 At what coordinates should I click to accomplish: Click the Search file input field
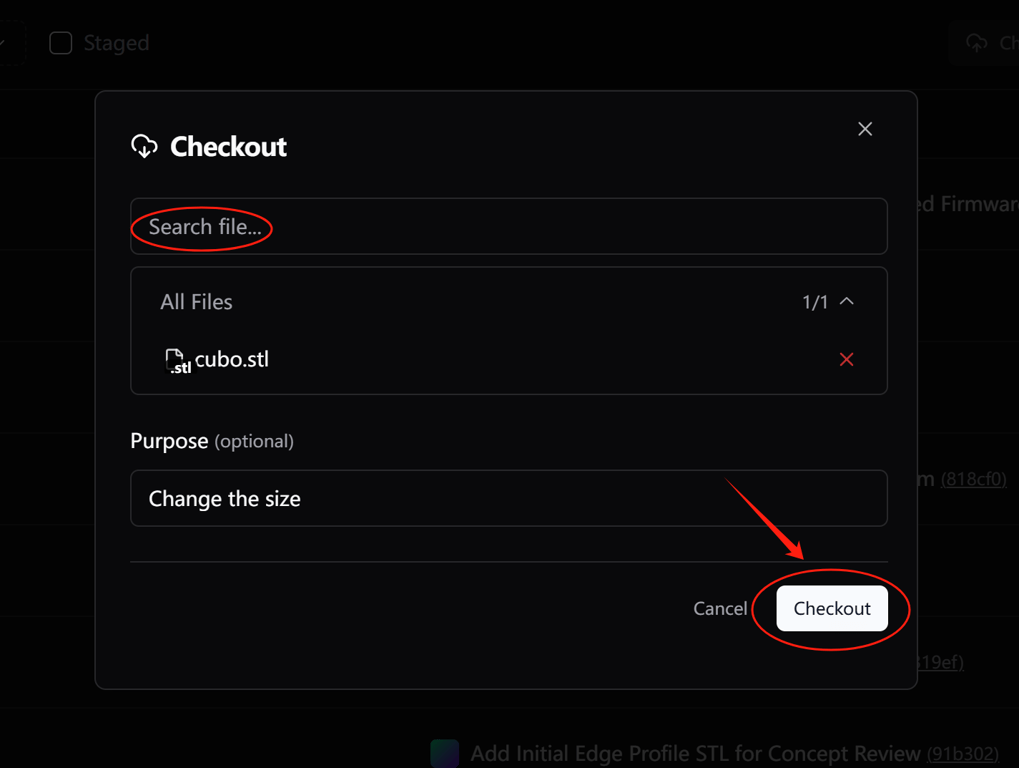(509, 226)
